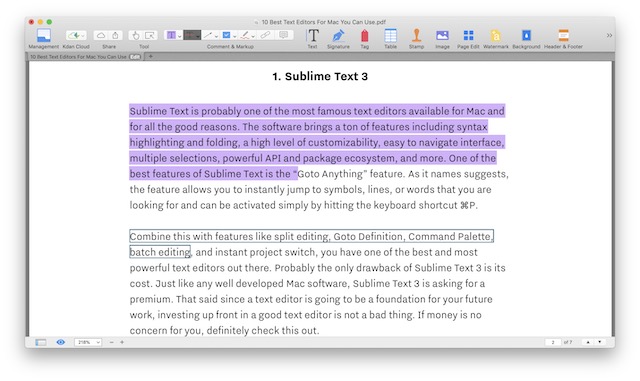The width and height of the screenshot is (640, 381).
Task: Click the link chain tool
Action: (265, 36)
